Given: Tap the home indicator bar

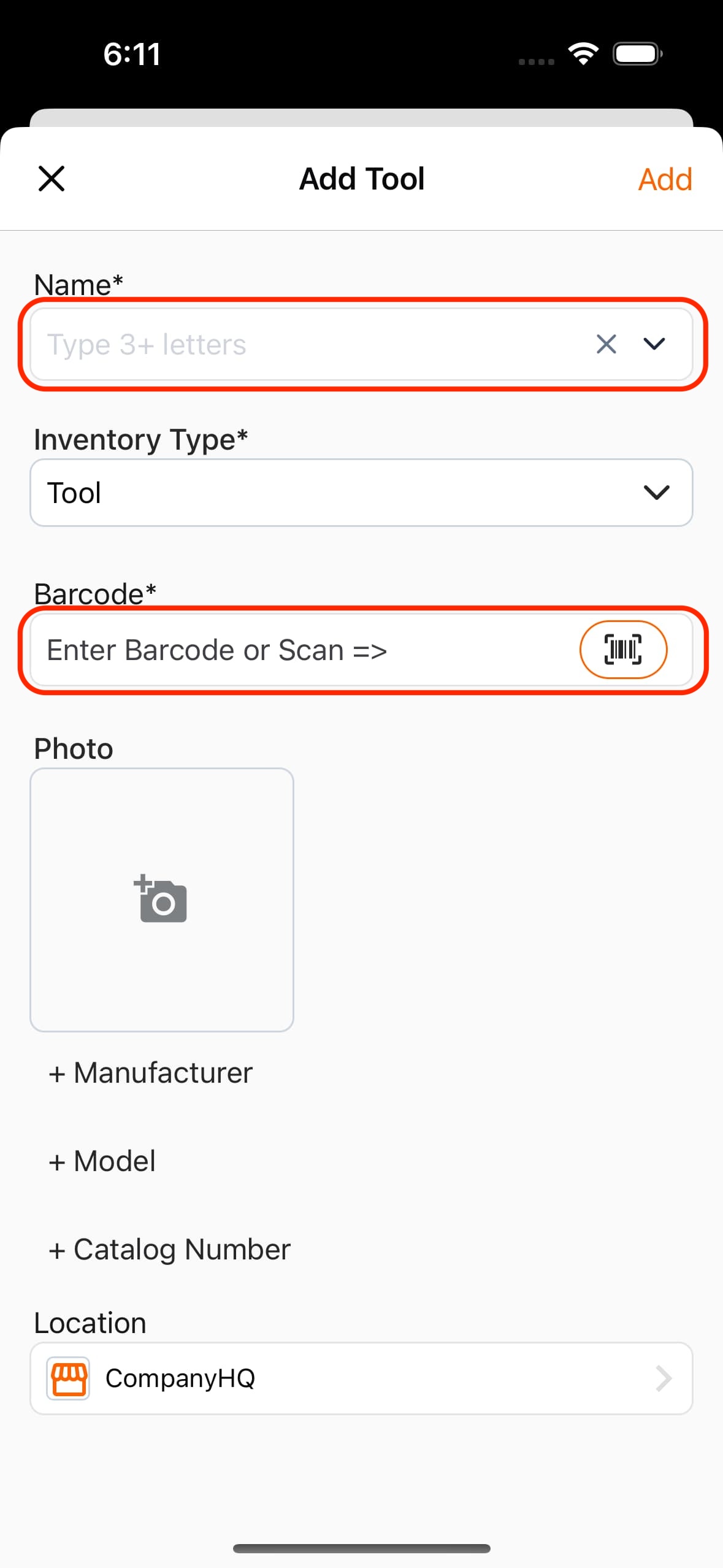Looking at the screenshot, I should (x=361, y=1548).
